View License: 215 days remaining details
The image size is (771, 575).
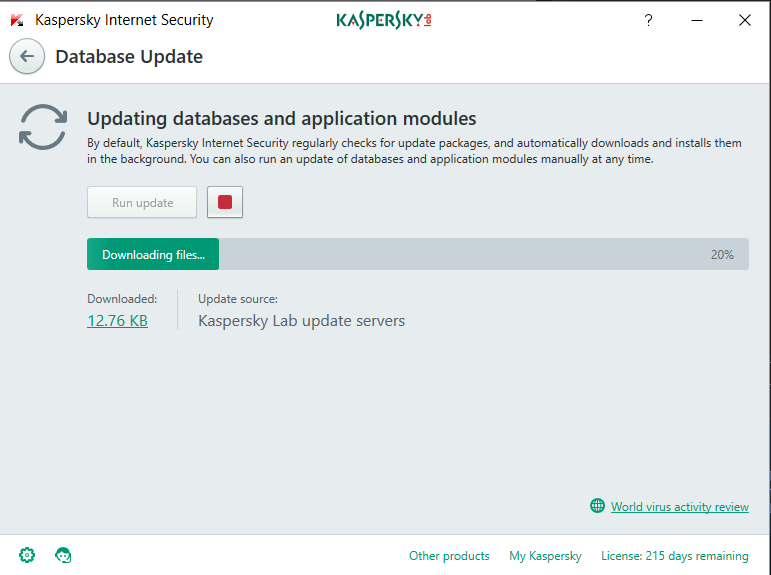tap(674, 556)
